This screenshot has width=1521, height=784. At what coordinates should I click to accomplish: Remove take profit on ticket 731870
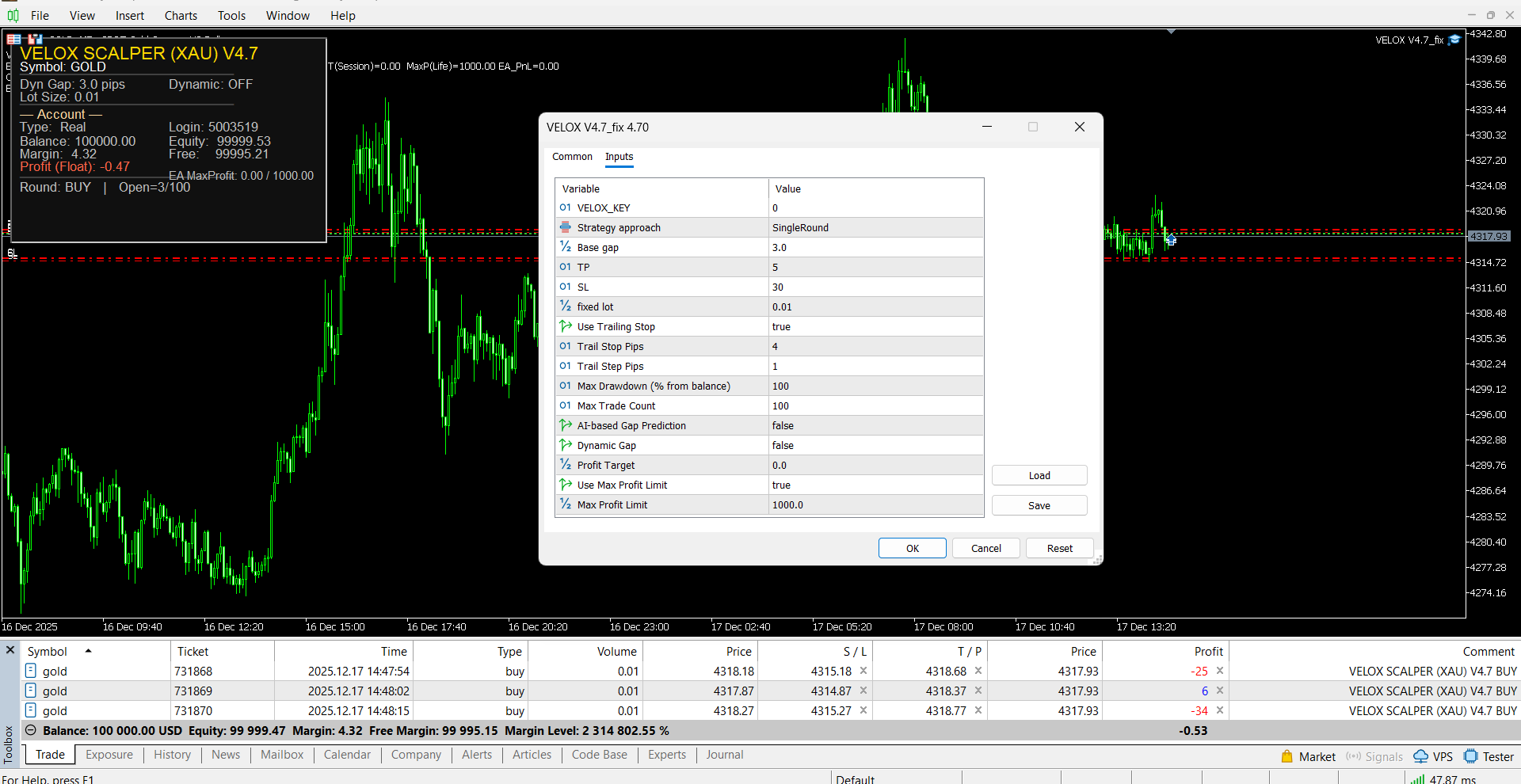click(978, 710)
